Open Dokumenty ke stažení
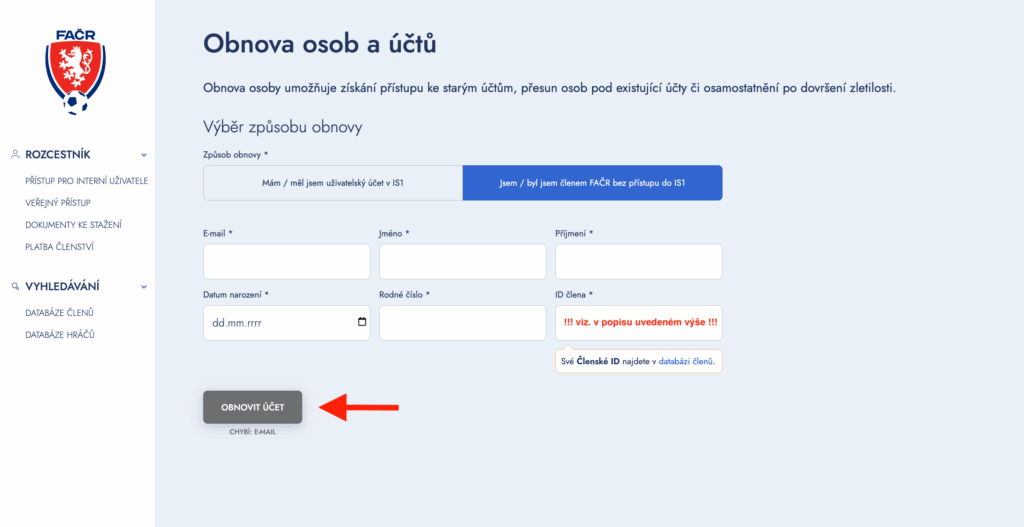The height and width of the screenshot is (527, 1024). 73,225
